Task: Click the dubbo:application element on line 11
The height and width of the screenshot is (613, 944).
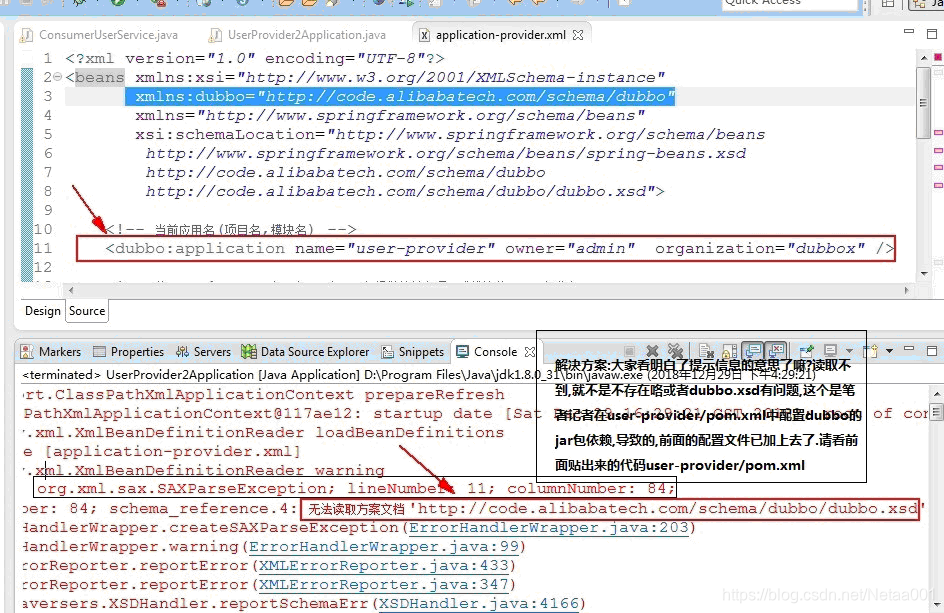Action: pyautogui.click(x=499, y=249)
